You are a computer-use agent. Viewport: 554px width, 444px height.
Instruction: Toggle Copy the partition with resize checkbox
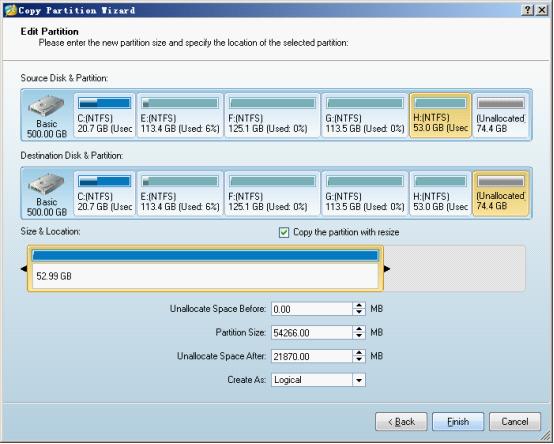click(284, 232)
